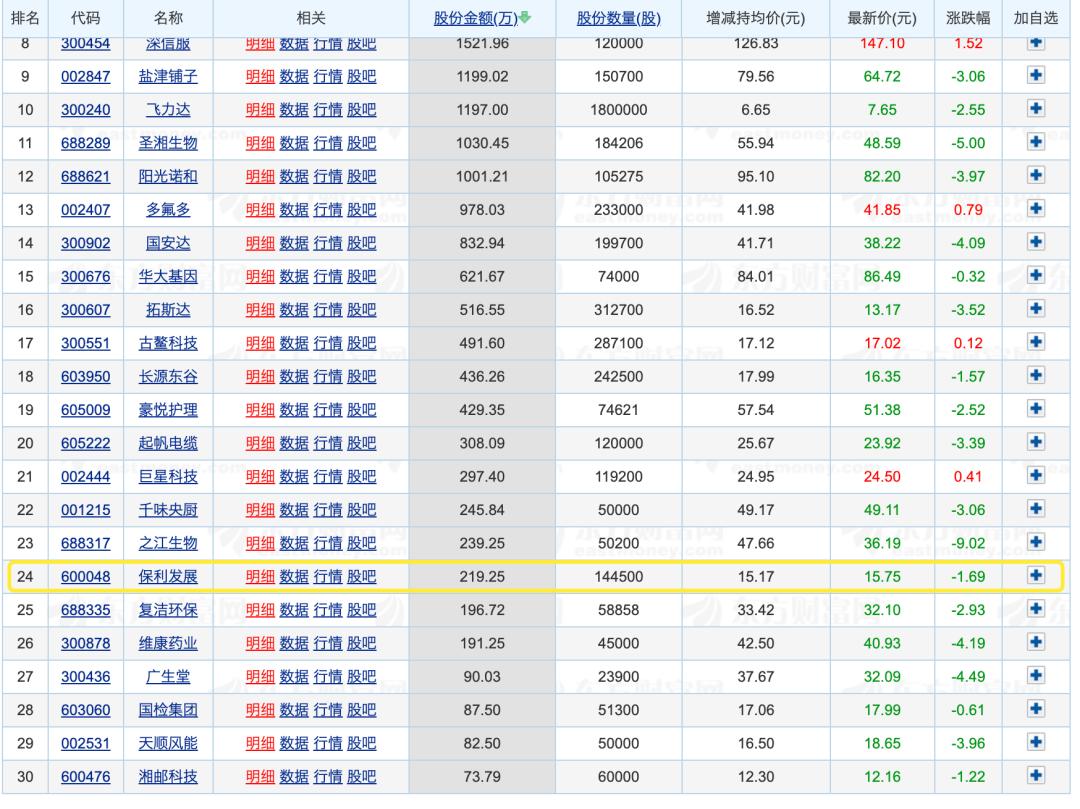Add 广生堂 to watchlist via plus icon

[1035, 676]
